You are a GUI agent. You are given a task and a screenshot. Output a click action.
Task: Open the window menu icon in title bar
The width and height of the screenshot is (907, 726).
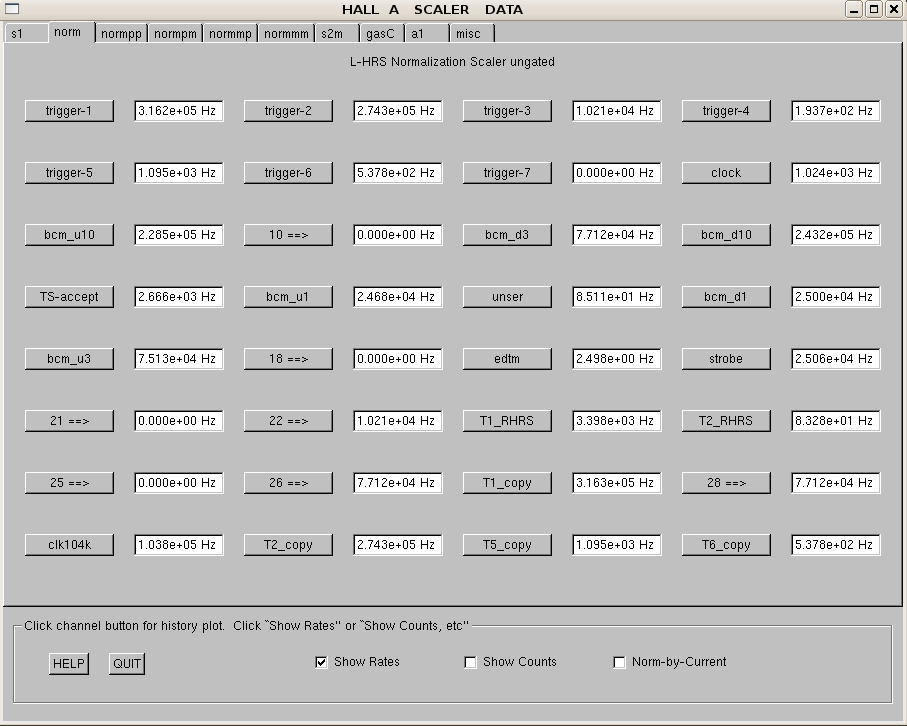pyautogui.click(x=12, y=9)
